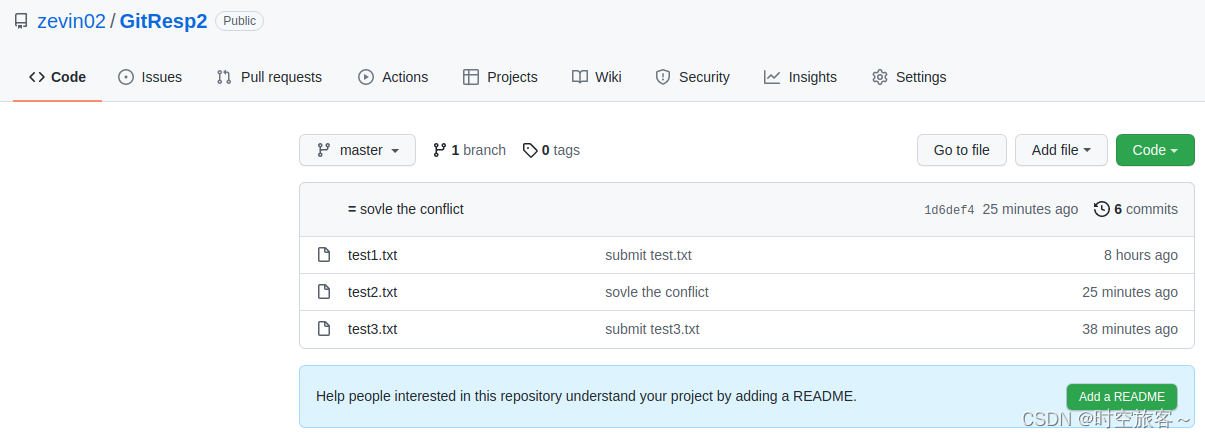
Task: Click the history clock icon beside 6 commits
Action: tap(1102, 209)
